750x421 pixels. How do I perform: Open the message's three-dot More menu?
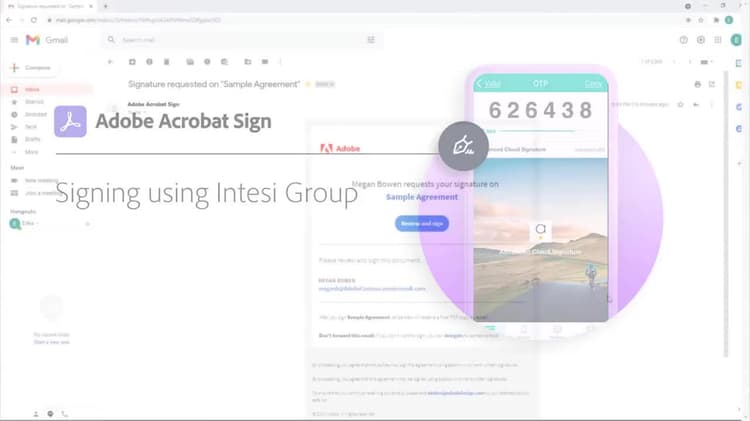(711, 104)
